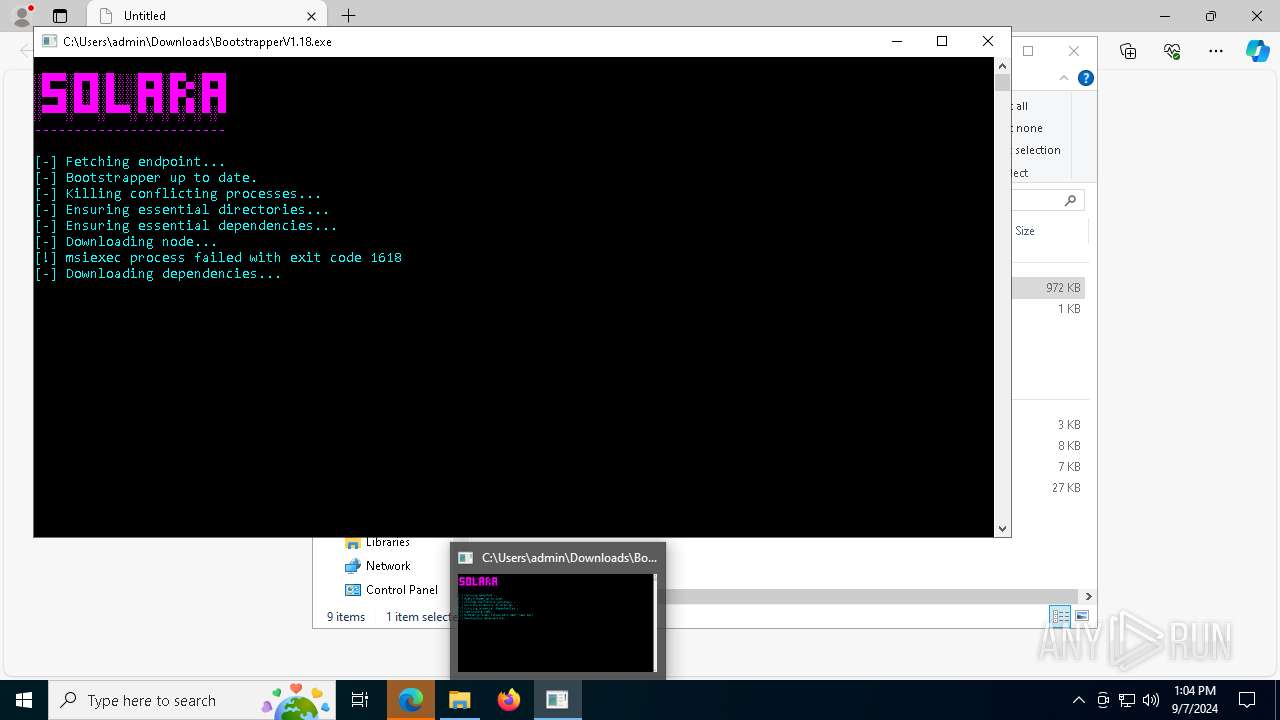Click the console app taskbar icon
1280x720 pixels.
[x=557, y=700]
